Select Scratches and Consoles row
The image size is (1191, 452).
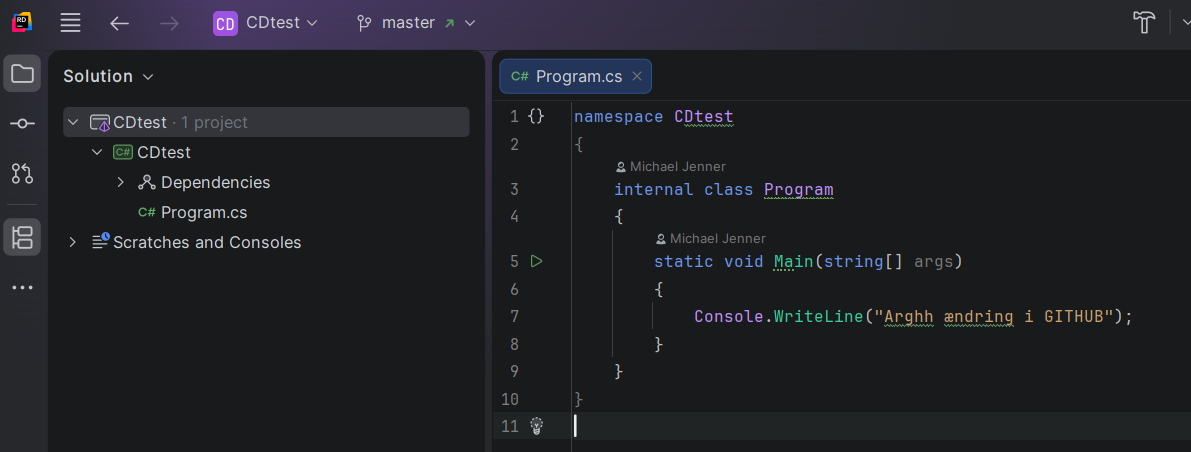tap(266, 242)
